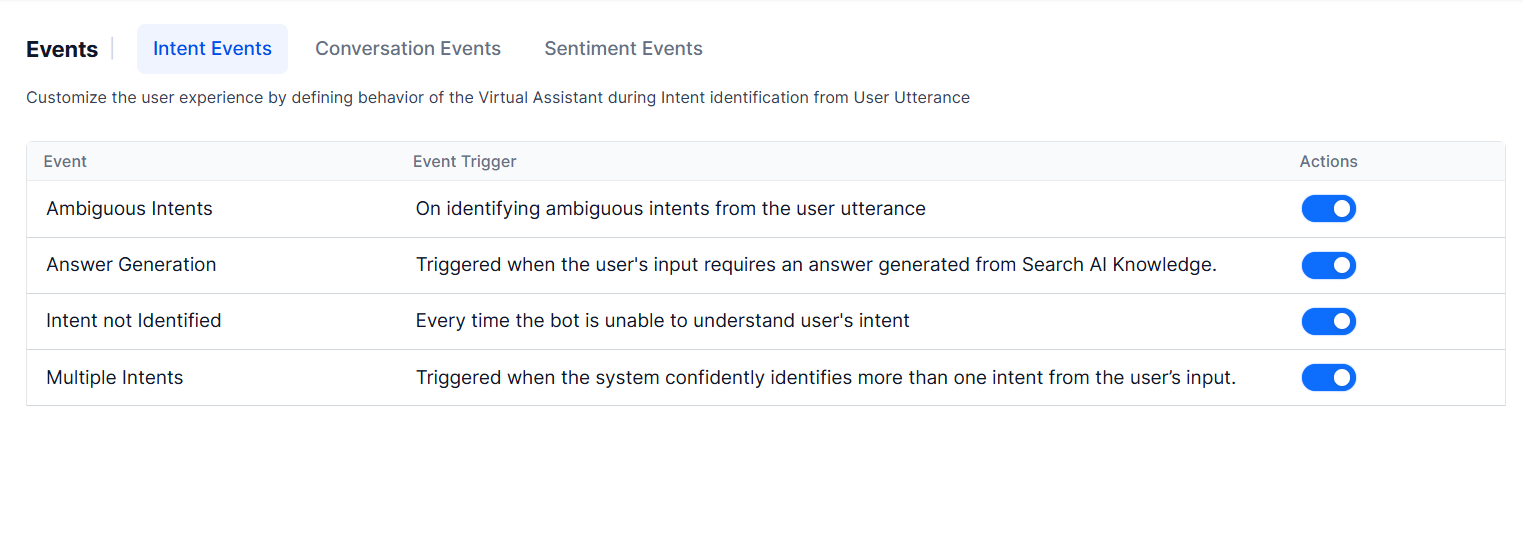Turn off the Answer Generation toggle
Viewport: 1523px width, 539px height.
click(x=1328, y=265)
